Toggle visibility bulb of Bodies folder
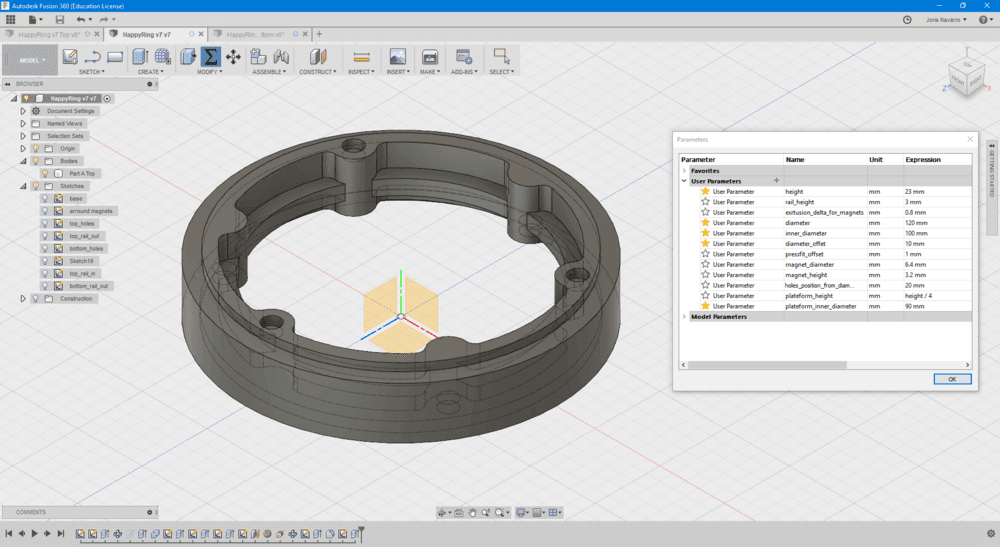Viewport: 1000px width, 547px height. (36, 161)
